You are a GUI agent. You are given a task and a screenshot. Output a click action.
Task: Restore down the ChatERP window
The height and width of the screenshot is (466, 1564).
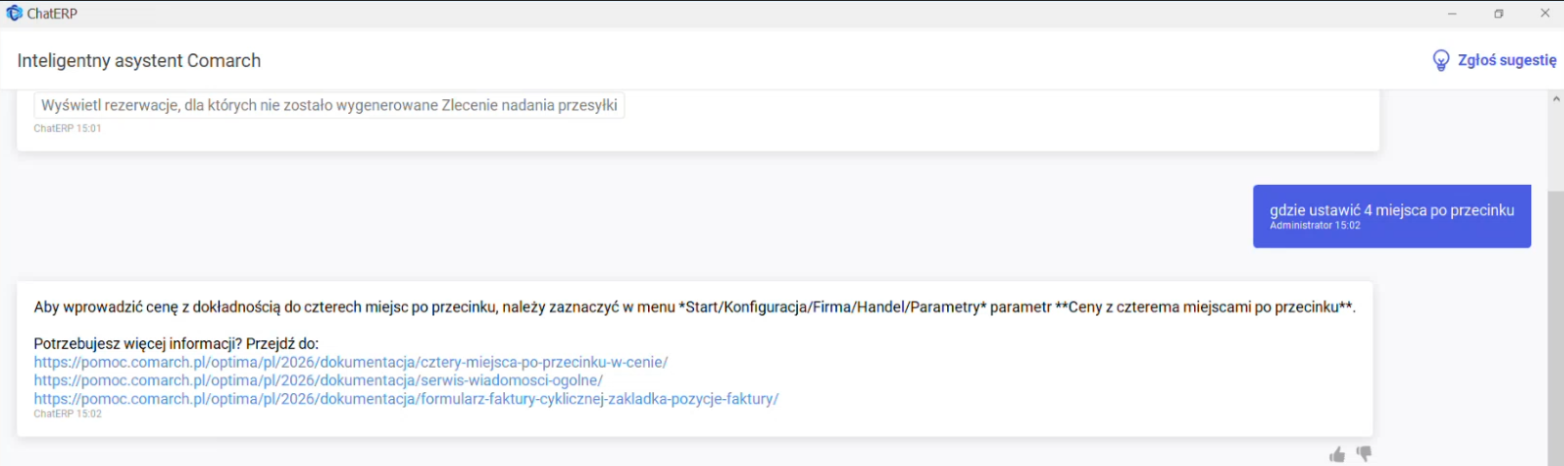pos(1498,13)
